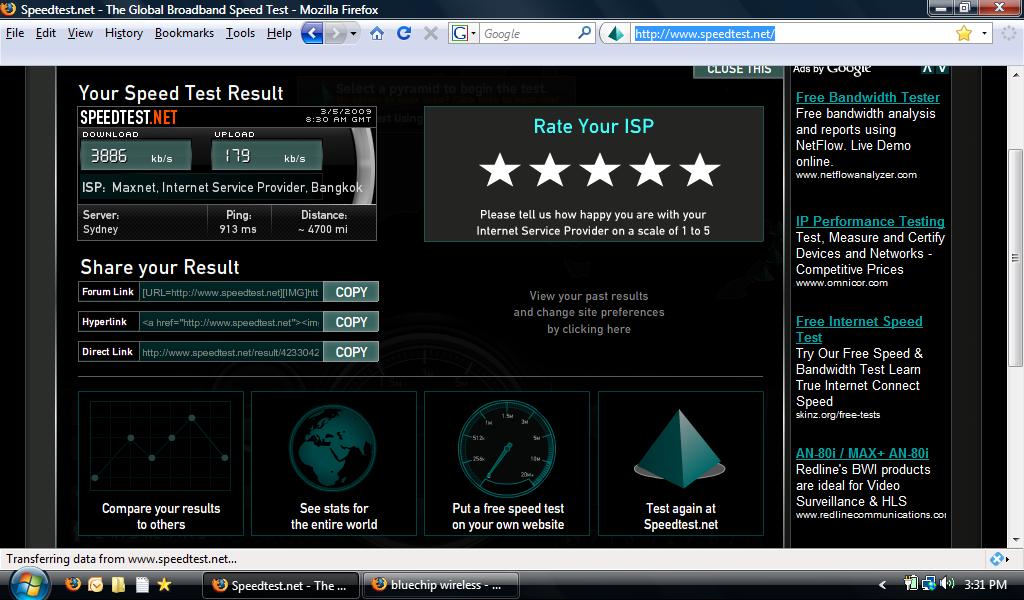Click the Stop loading X icon

click(431, 33)
